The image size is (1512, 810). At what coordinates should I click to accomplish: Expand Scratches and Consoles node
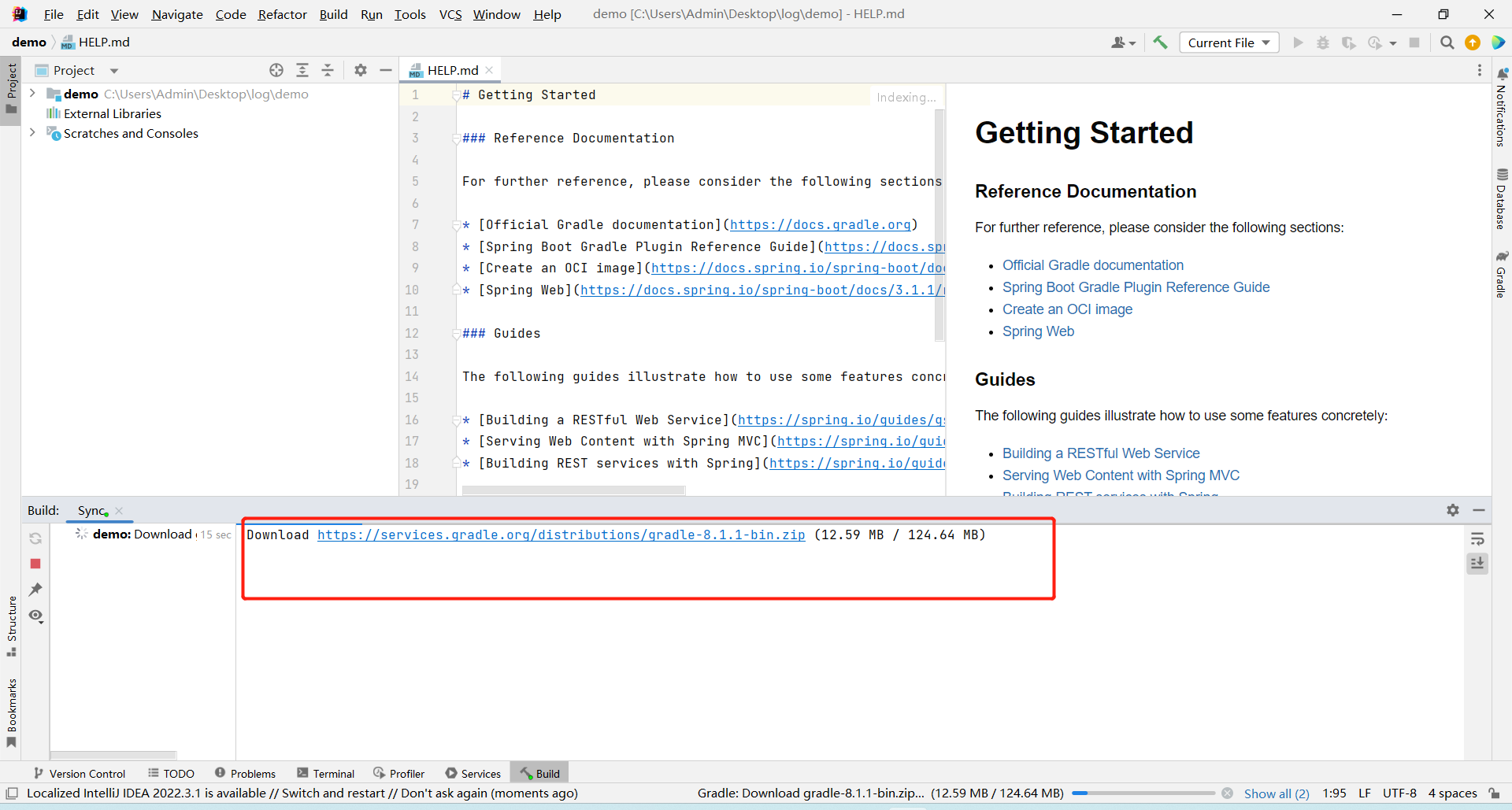tap(32, 133)
